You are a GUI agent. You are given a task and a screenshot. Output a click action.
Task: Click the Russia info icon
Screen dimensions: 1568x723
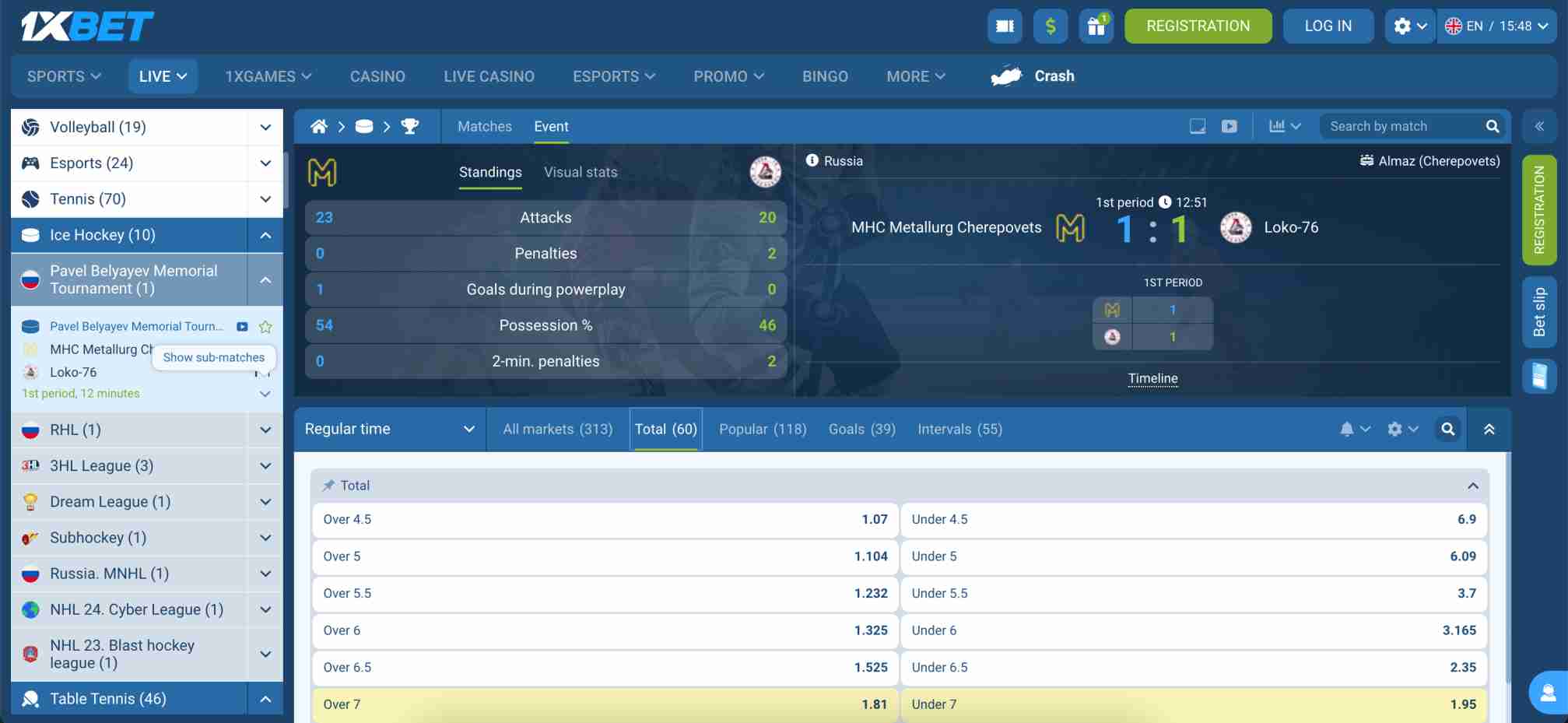point(812,160)
